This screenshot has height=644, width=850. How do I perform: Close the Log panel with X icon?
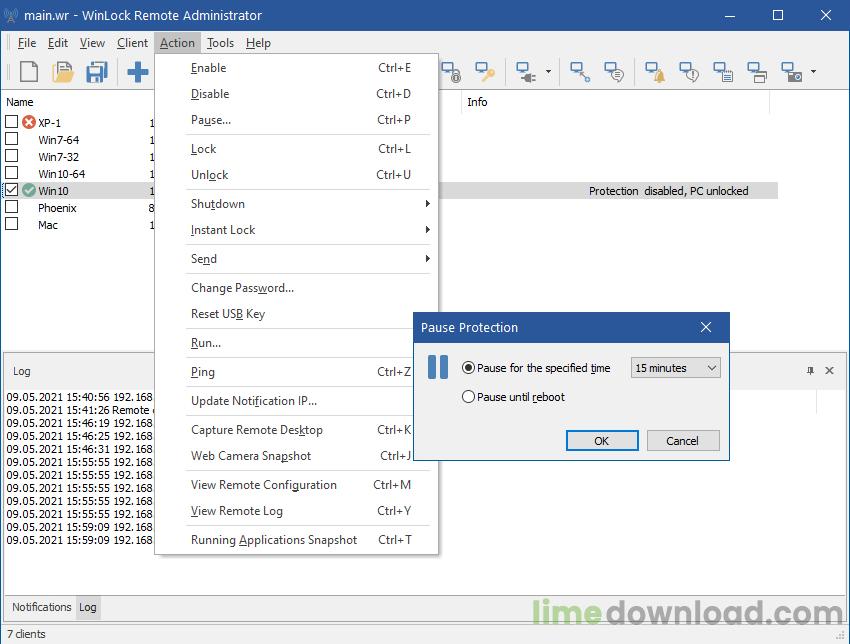tap(829, 371)
